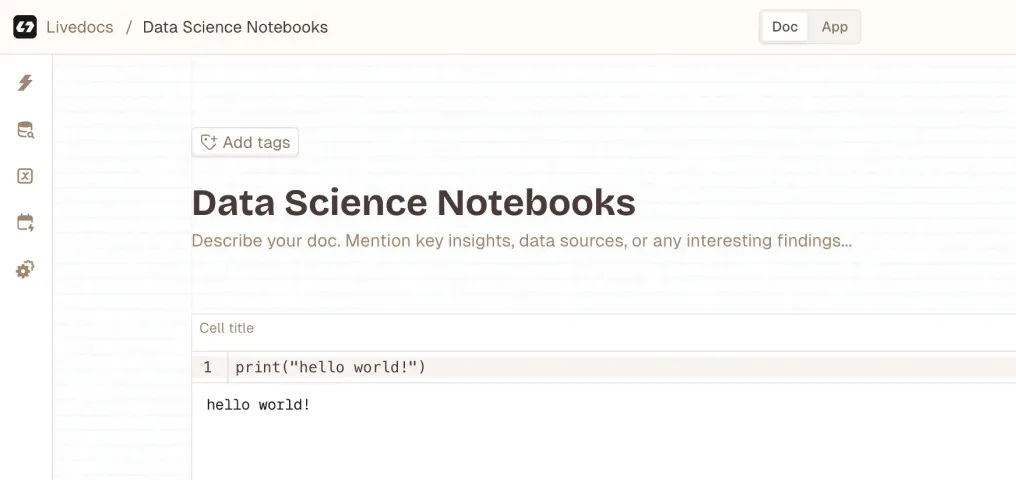Click the hello world! cell output
Viewport: 1016px width, 480px height.
pyautogui.click(x=258, y=405)
